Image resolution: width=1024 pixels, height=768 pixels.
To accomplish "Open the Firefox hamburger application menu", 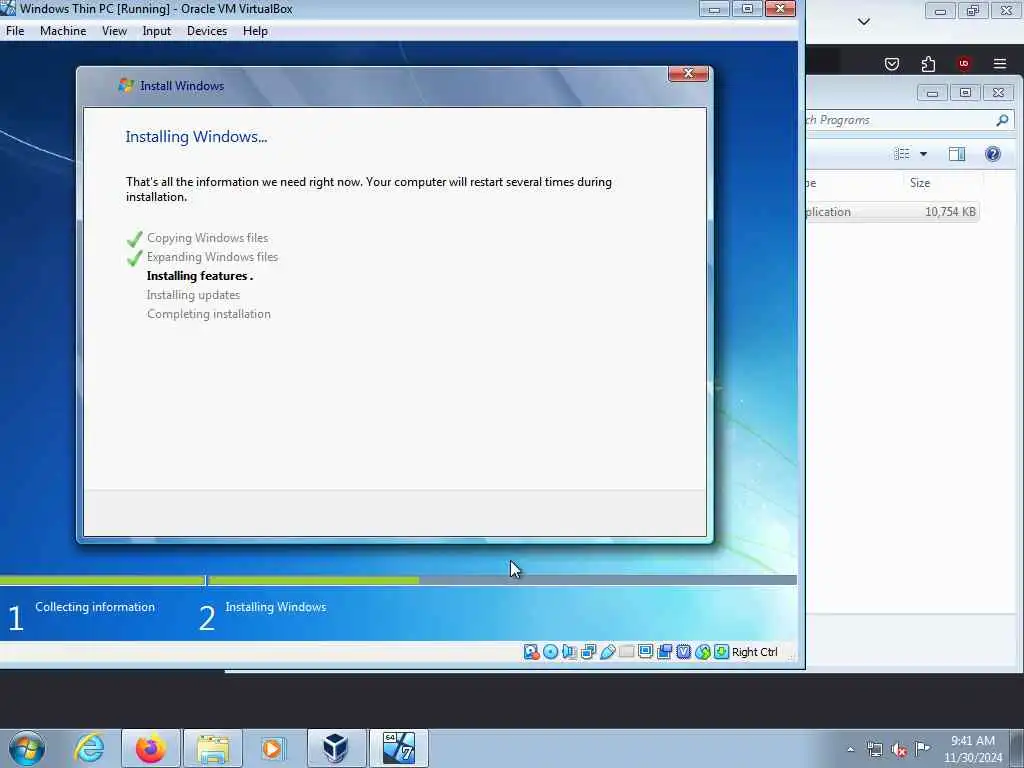I will tap(1000, 63).
